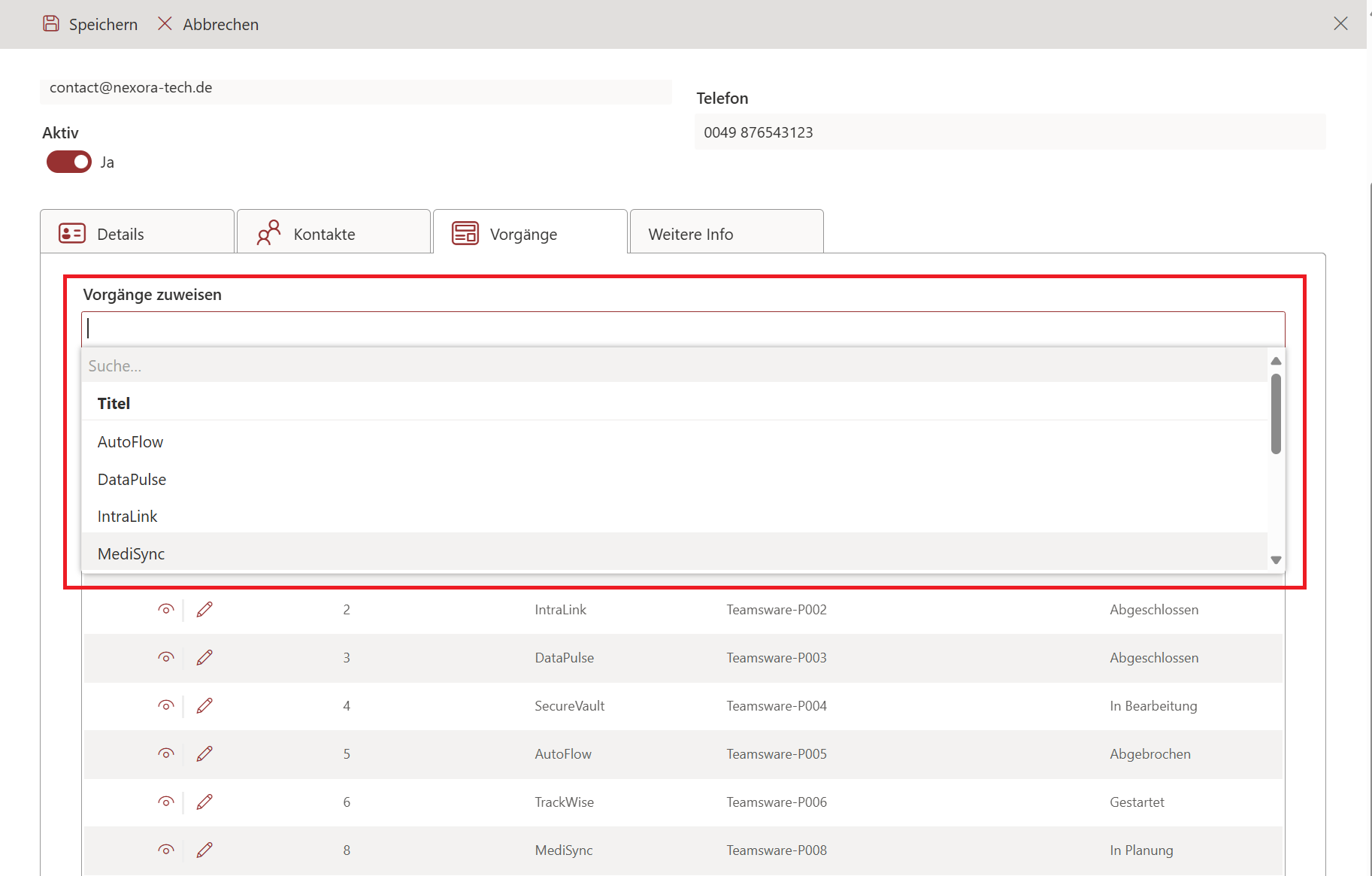Screen dimensions: 1372x876
Task: Click the Abbrechen cancel X icon
Action: coord(165,24)
